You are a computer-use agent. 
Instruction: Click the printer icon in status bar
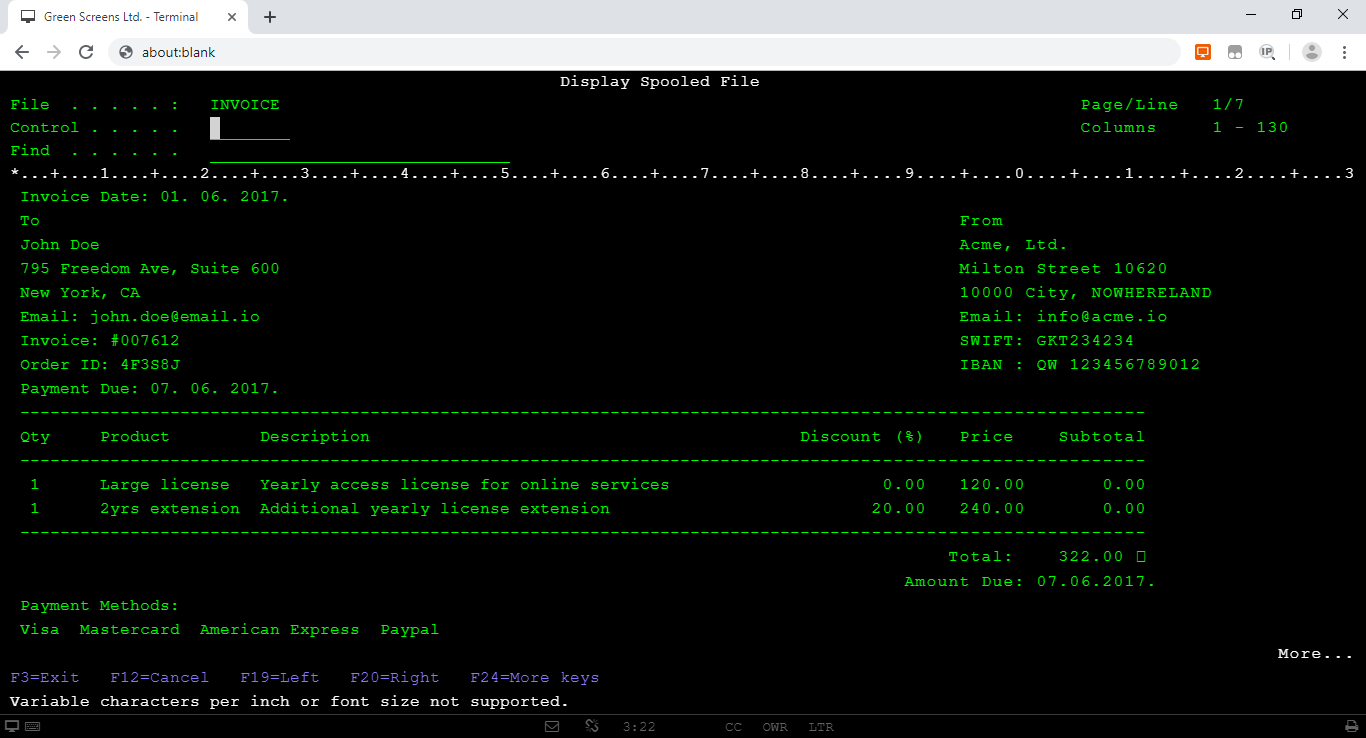(x=1351, y=727)
